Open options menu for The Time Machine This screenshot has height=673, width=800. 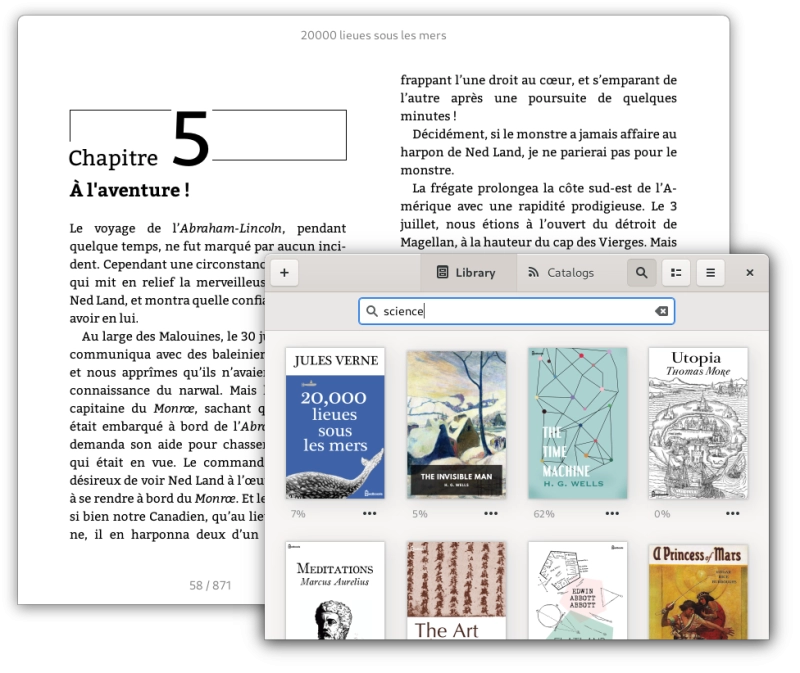612,513
